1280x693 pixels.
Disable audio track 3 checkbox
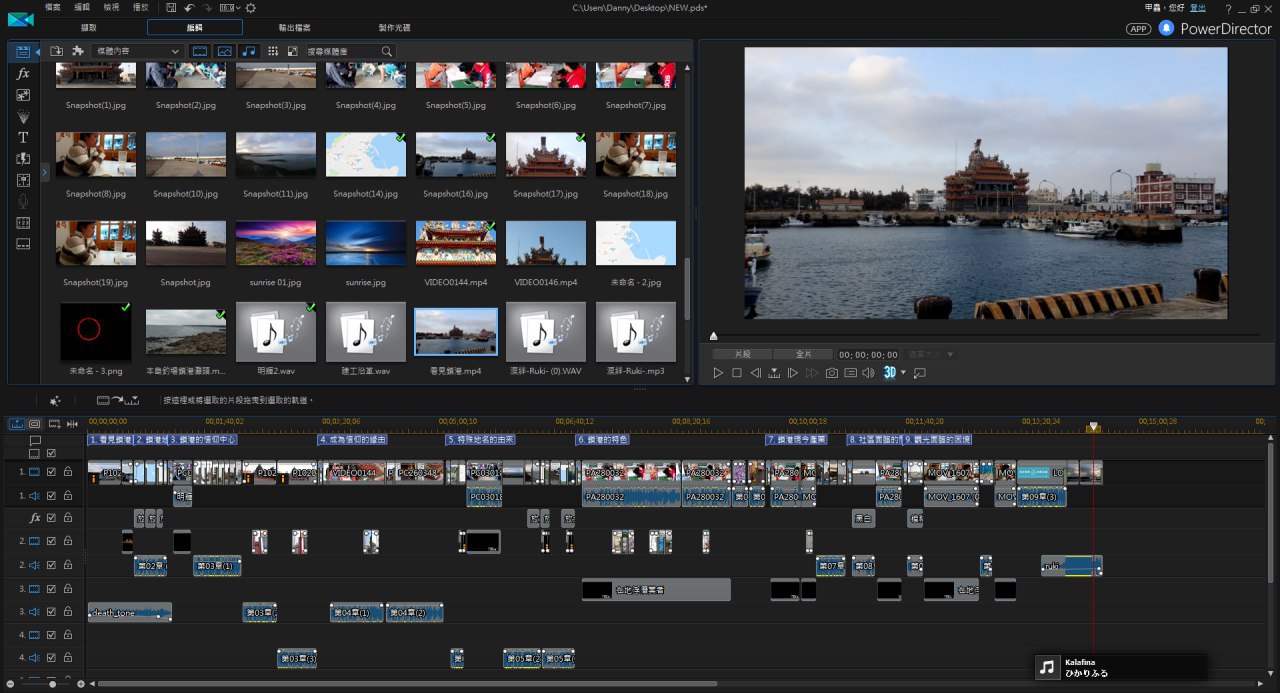52,611
